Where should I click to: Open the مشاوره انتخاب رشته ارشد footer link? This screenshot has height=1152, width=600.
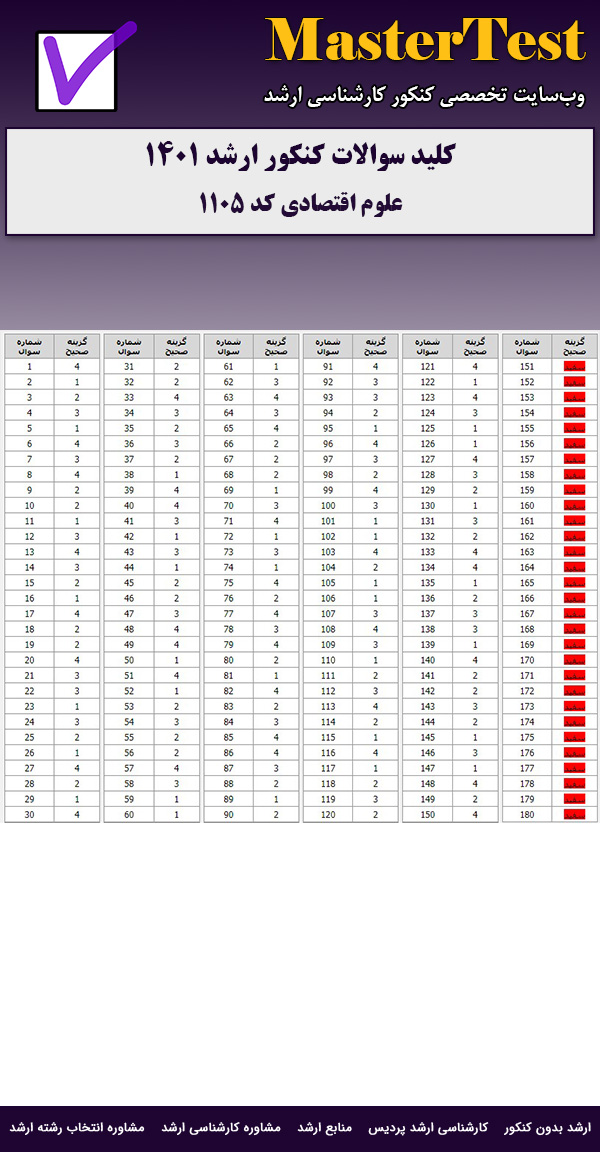click(x=77, y=1127)
